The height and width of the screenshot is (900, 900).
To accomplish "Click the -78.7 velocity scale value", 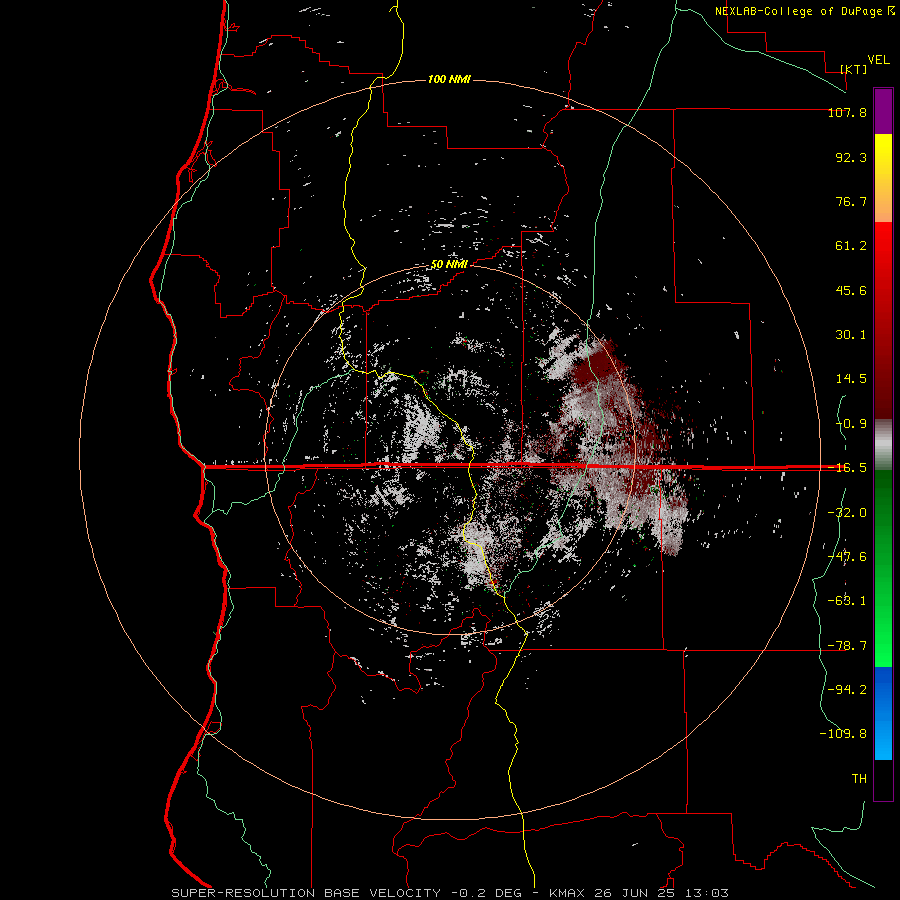I will pos(847,645).
